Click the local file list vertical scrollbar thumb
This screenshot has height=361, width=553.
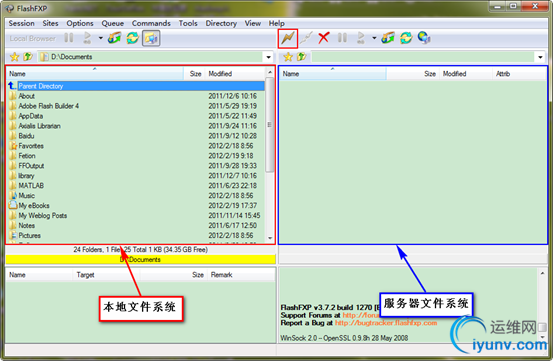(x=270, y=125)
